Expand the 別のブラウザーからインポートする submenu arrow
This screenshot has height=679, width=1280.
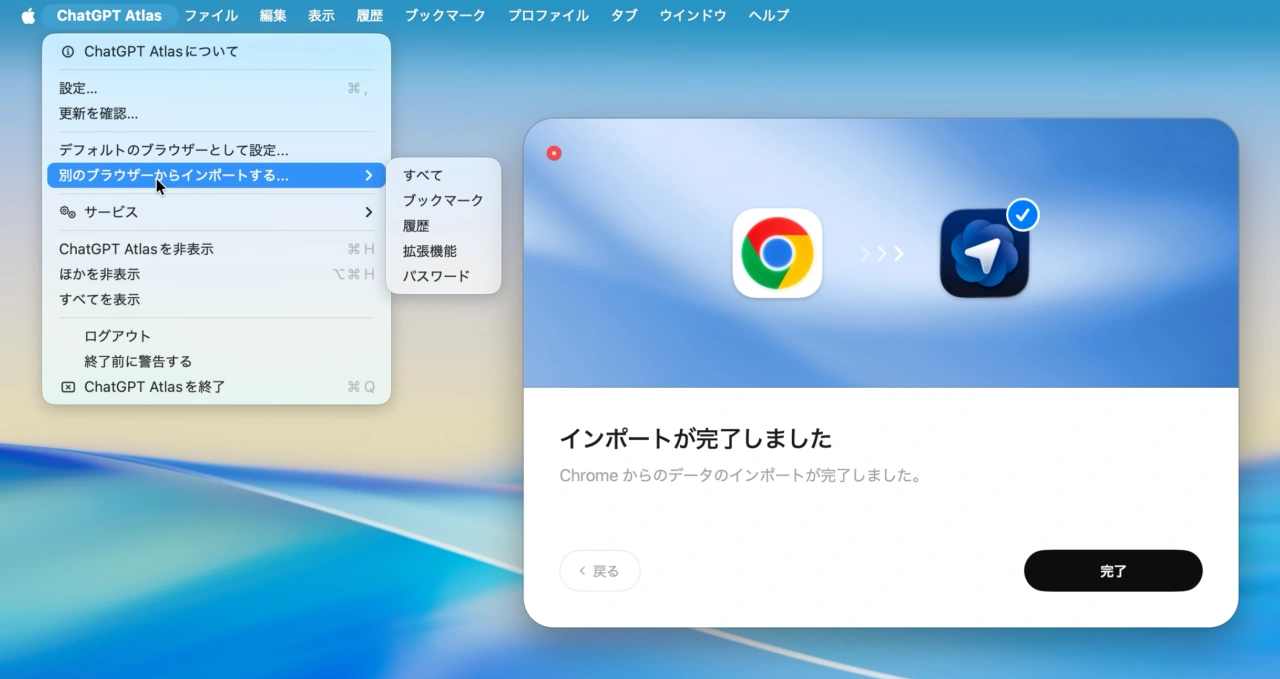pyautogui.click(x=371, y=175)
